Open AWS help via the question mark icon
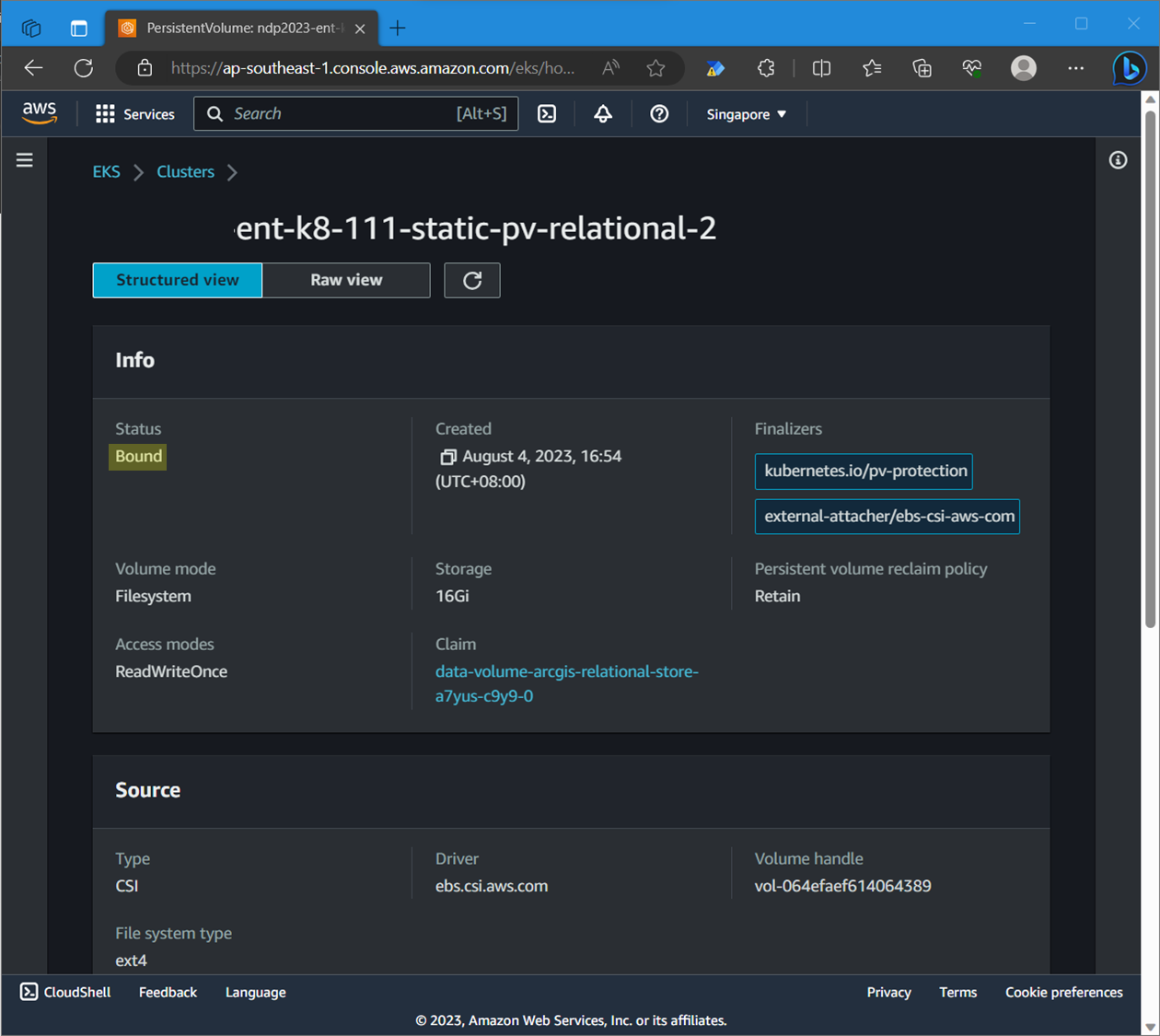This screenshot has height=1036, width=1160. [x=658, y=113]
